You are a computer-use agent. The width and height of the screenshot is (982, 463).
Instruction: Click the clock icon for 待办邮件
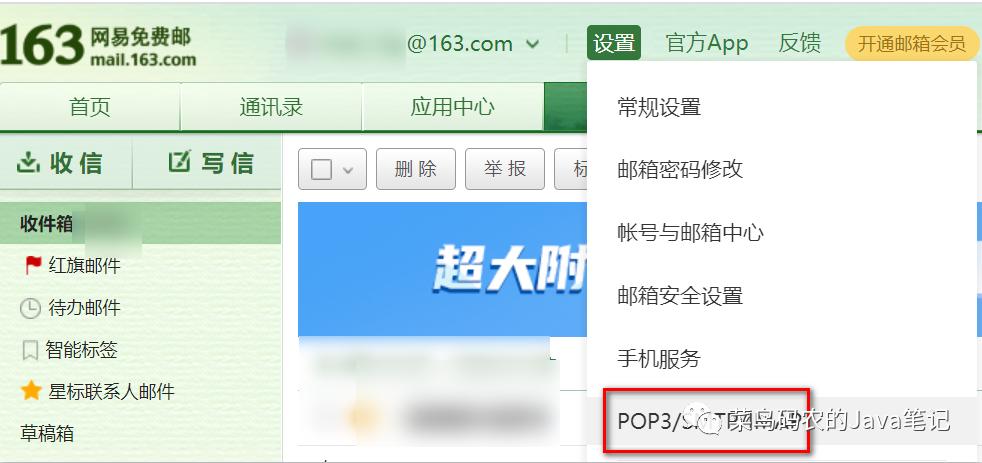point(30,308)
